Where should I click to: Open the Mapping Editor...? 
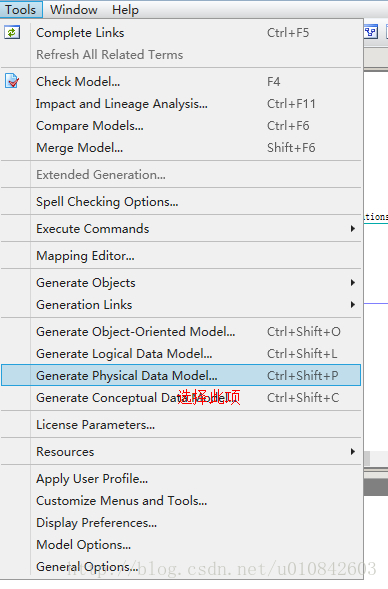(x=181, y=256)
